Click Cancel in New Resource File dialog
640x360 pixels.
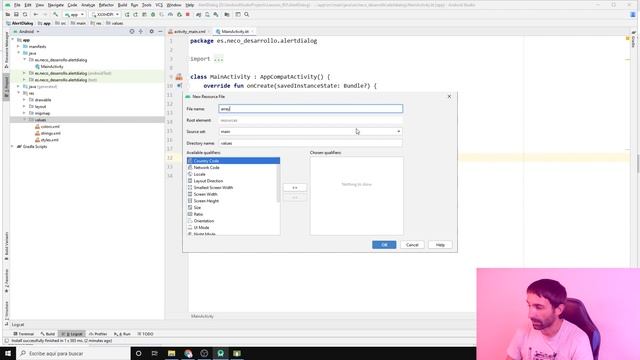(x=412, y=245)
